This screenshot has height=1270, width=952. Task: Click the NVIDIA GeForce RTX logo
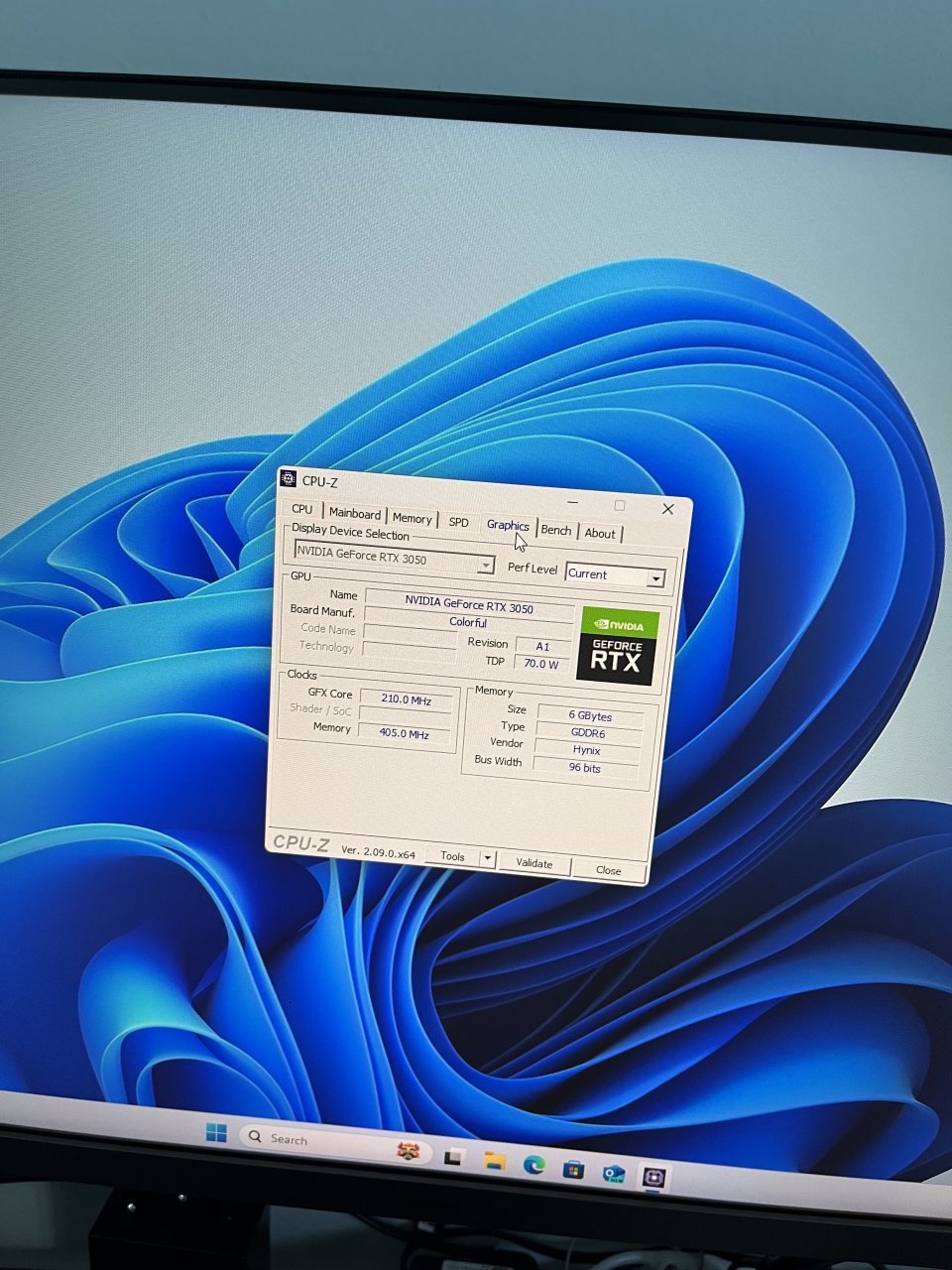[x=617, y=646]
